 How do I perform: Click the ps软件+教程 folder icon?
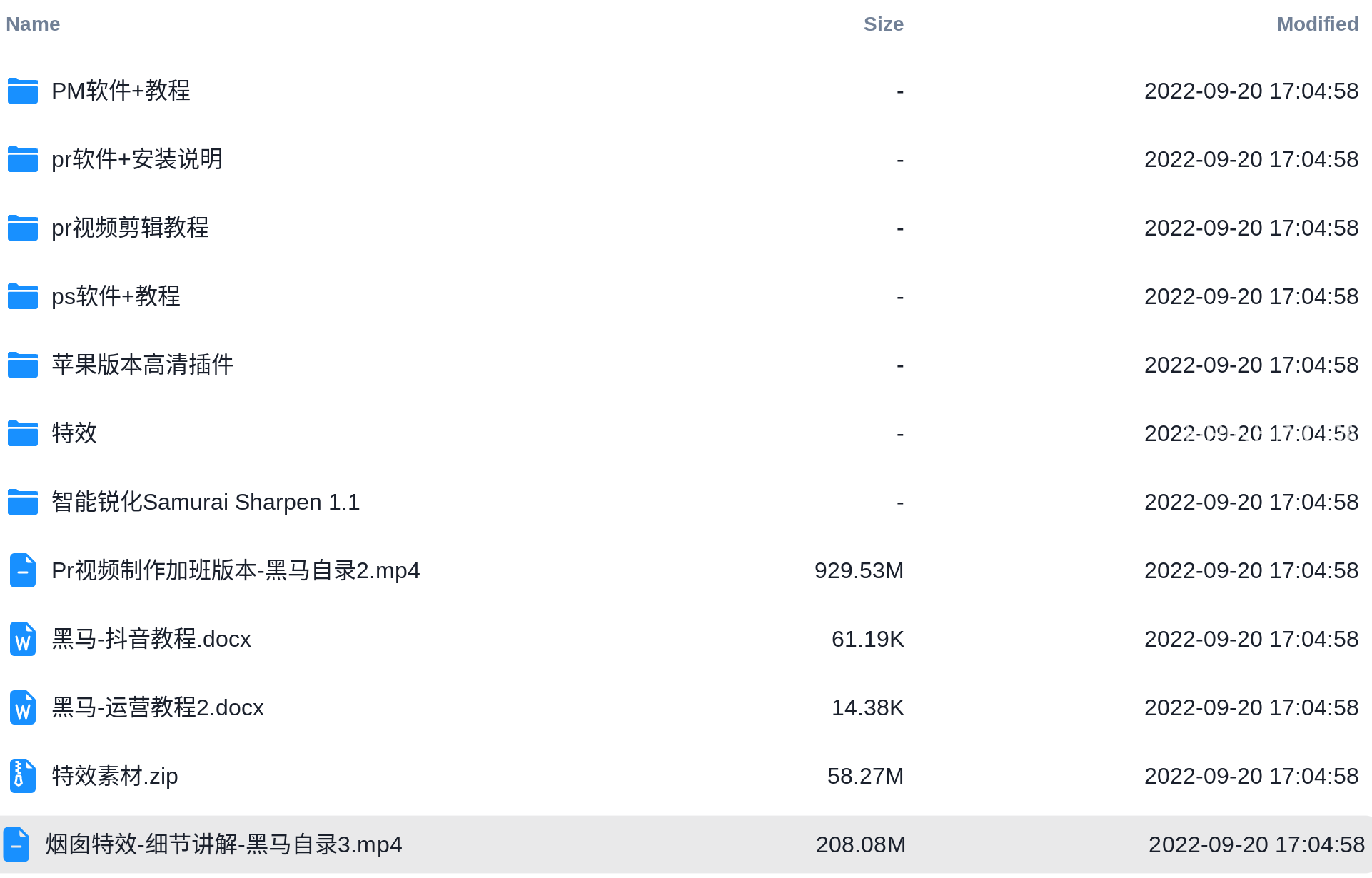click(23, 296)
